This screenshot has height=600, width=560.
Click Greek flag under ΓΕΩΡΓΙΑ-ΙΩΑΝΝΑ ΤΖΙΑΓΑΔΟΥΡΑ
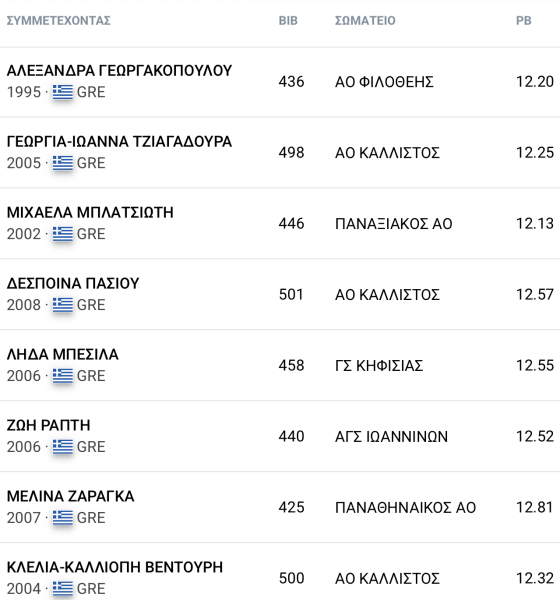click(x=63, y=163)
